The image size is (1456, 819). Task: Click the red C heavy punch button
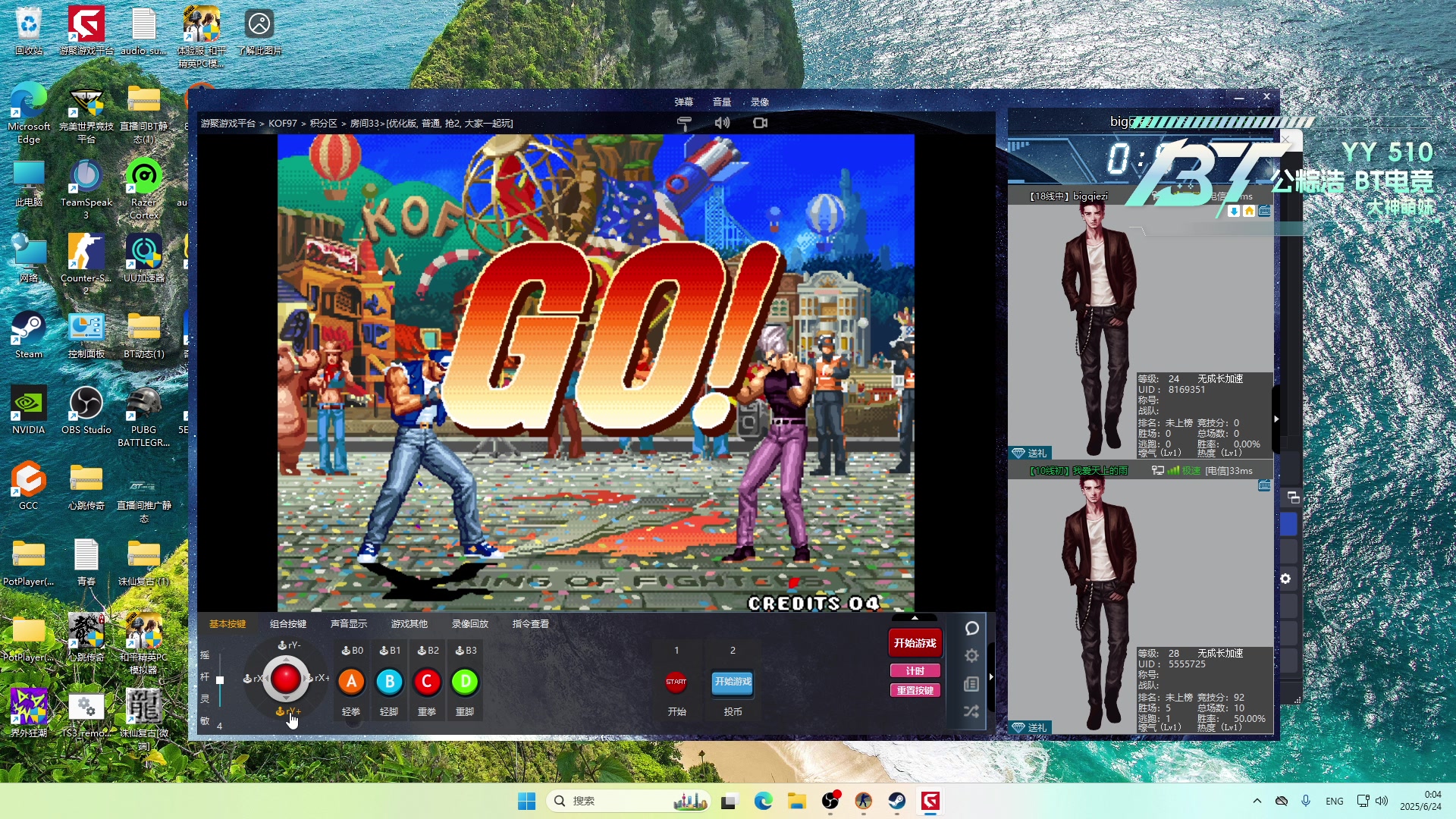click(427, 682)
